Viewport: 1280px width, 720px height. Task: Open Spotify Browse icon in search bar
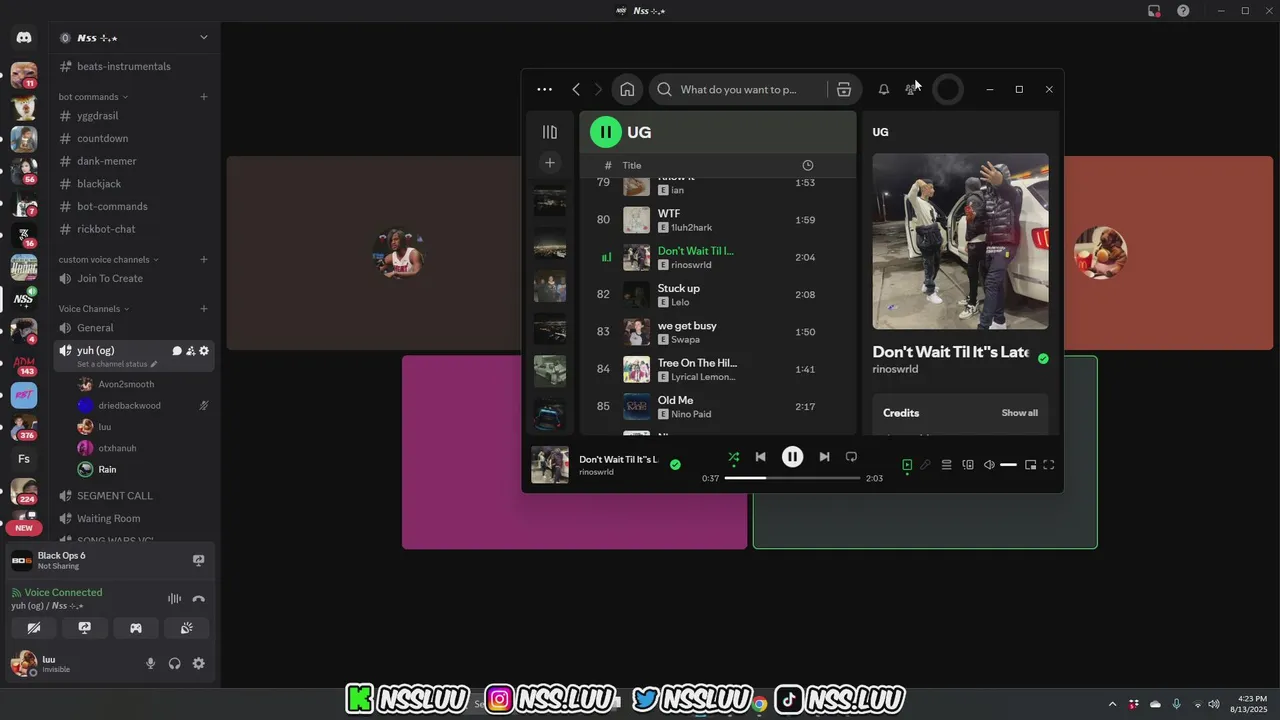click(x=844, y=89)
